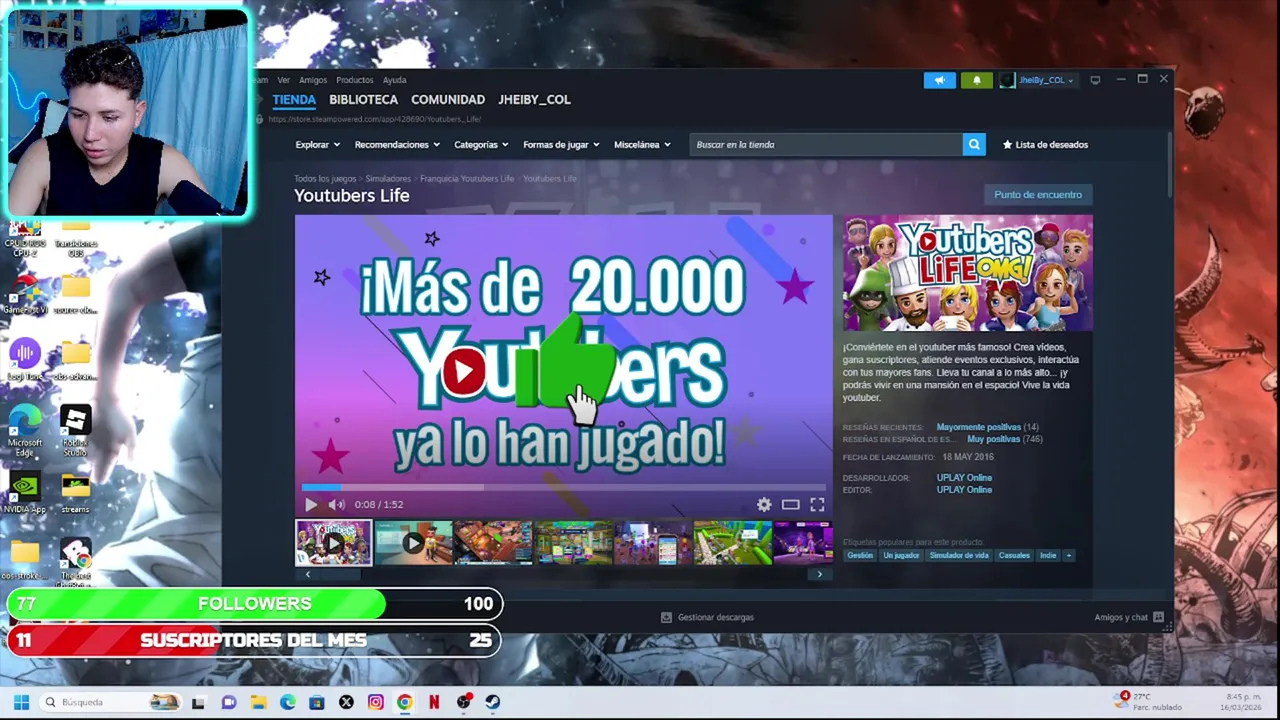Click the blue store search magnifier
1280x720 pixels.
[x=974, y=145]
